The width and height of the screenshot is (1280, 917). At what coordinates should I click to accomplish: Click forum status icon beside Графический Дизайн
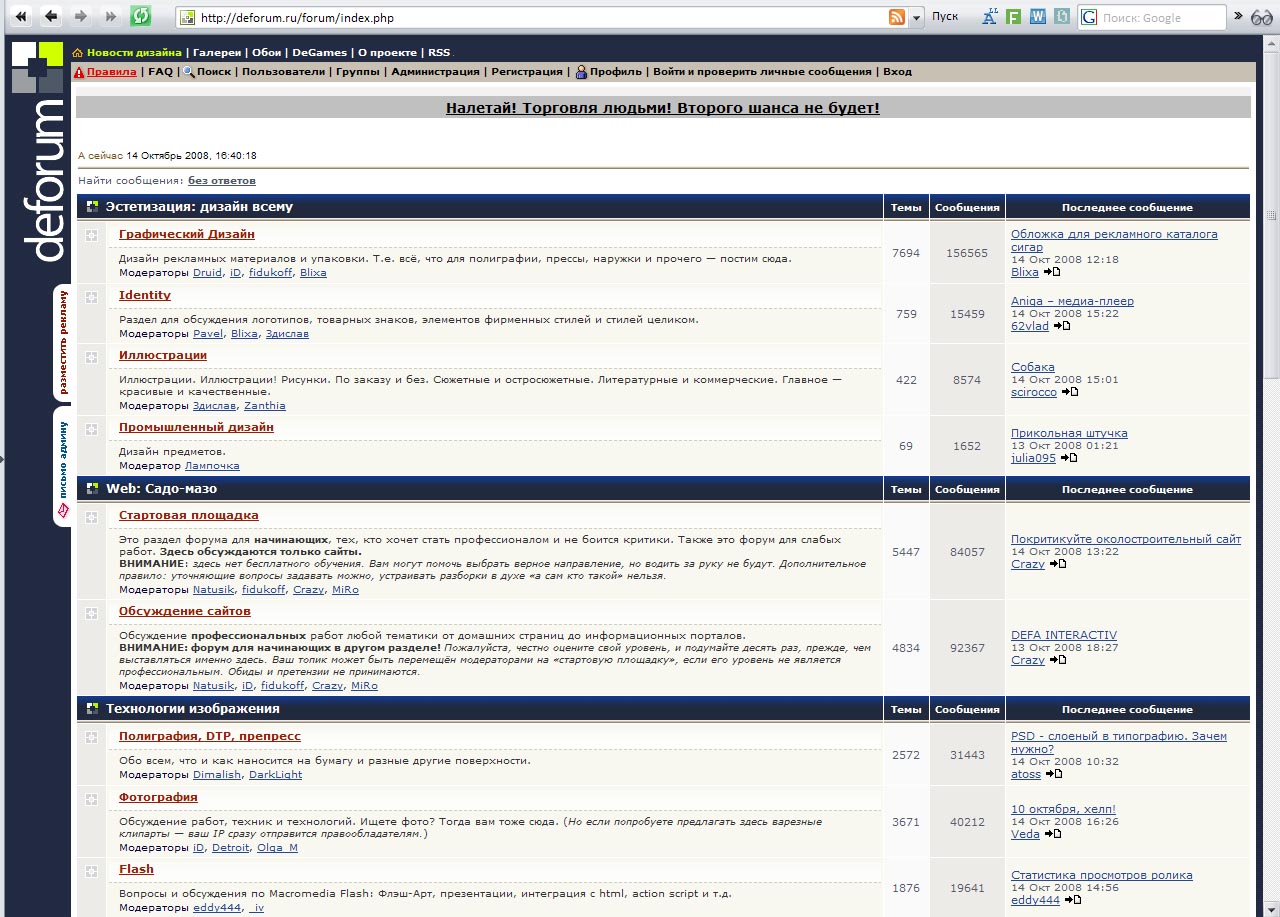coord(92,236)
